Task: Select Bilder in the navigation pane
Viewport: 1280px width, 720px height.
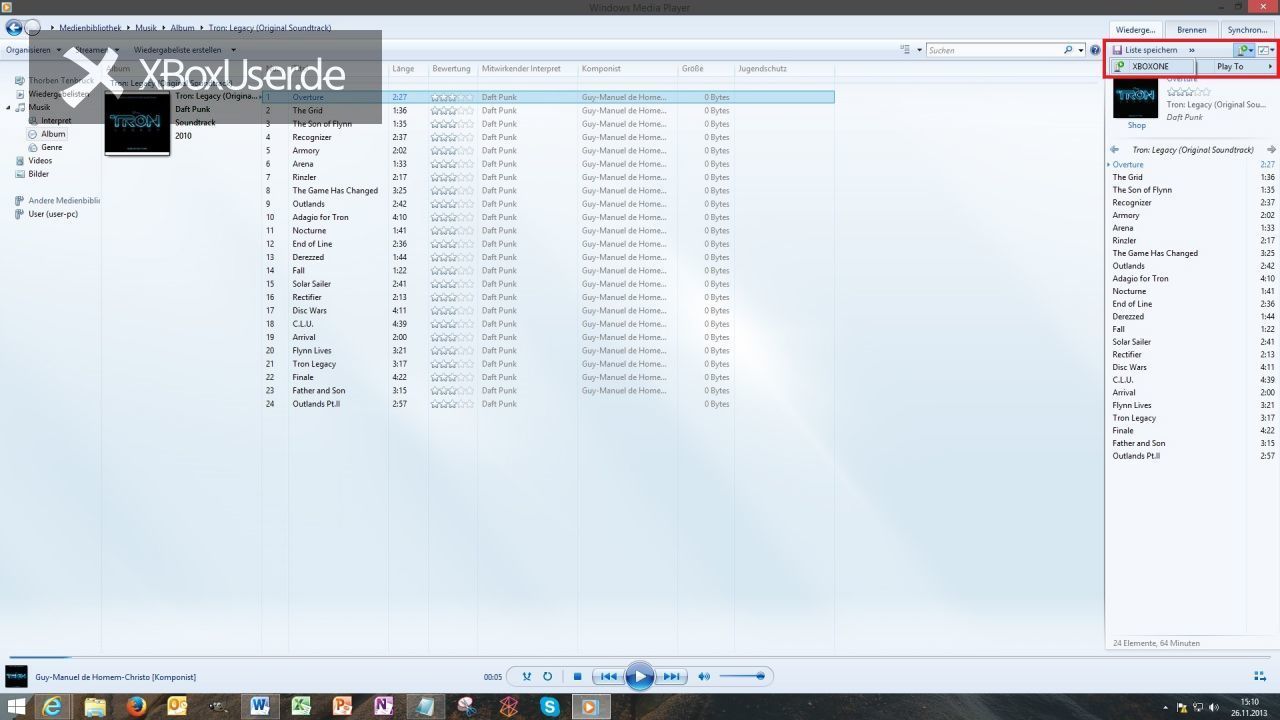Action: pos(39,174)
